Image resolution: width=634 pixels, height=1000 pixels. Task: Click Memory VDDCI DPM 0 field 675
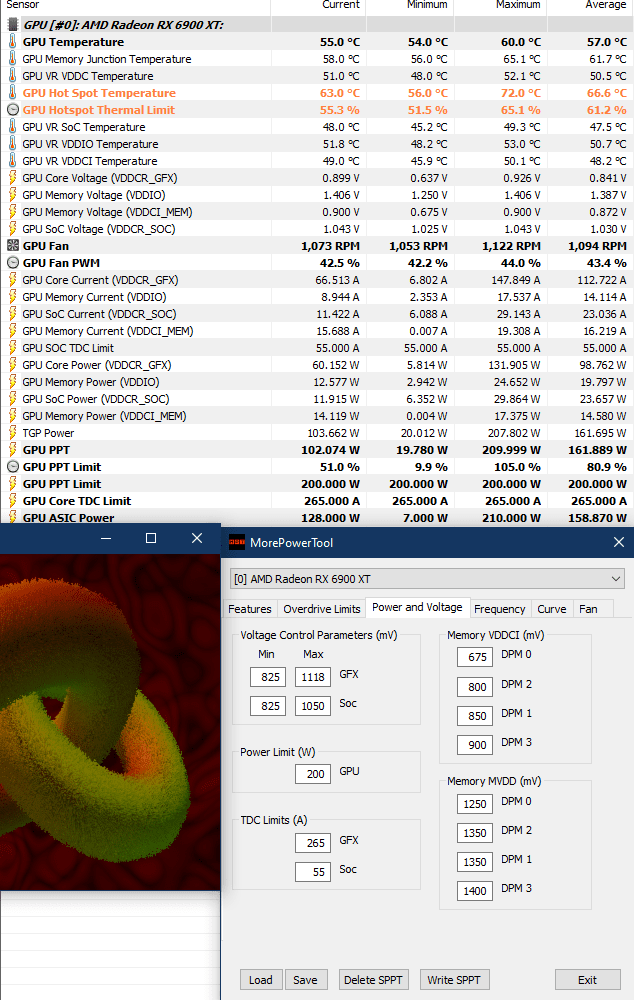coord(475,657)
